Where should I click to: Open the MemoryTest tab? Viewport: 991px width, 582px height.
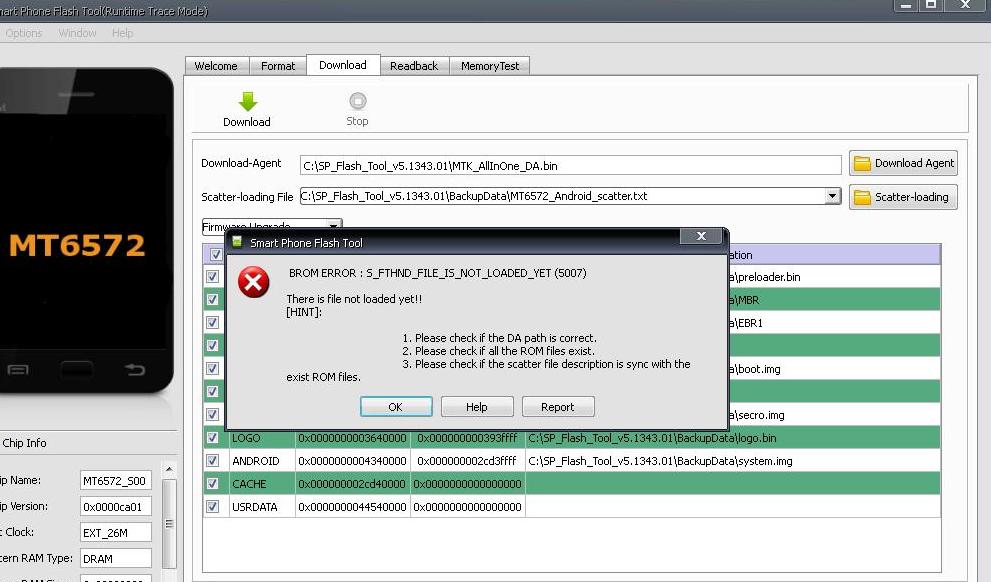(490, 66)
